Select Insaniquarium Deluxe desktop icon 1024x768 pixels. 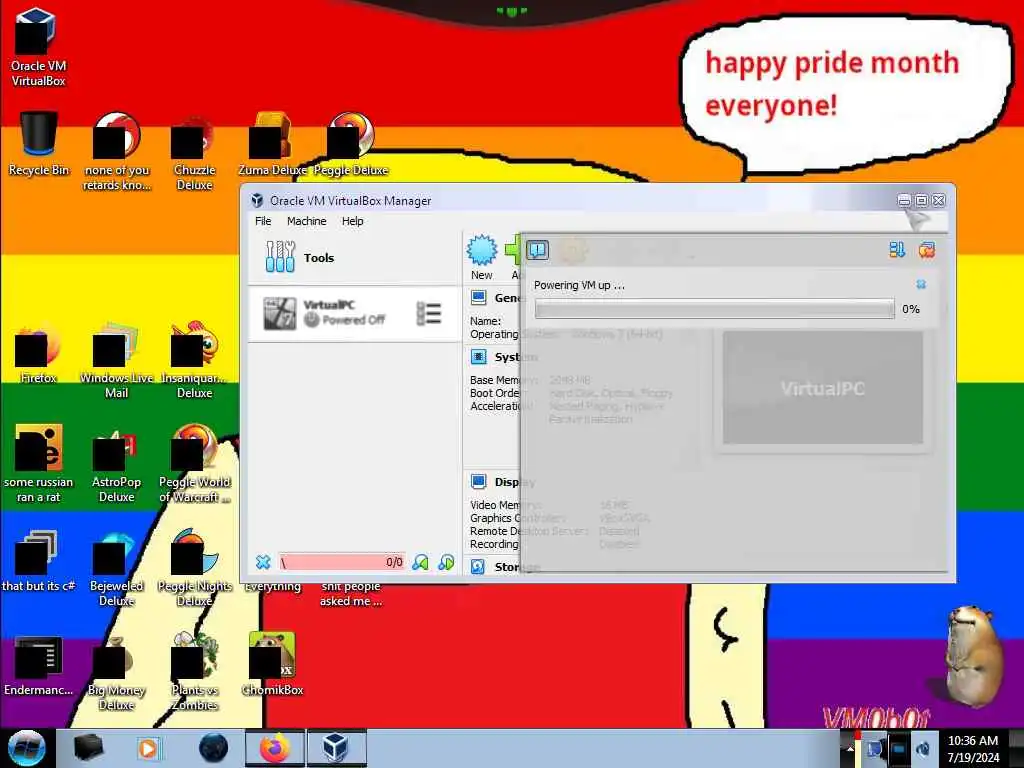pos(194,360)
